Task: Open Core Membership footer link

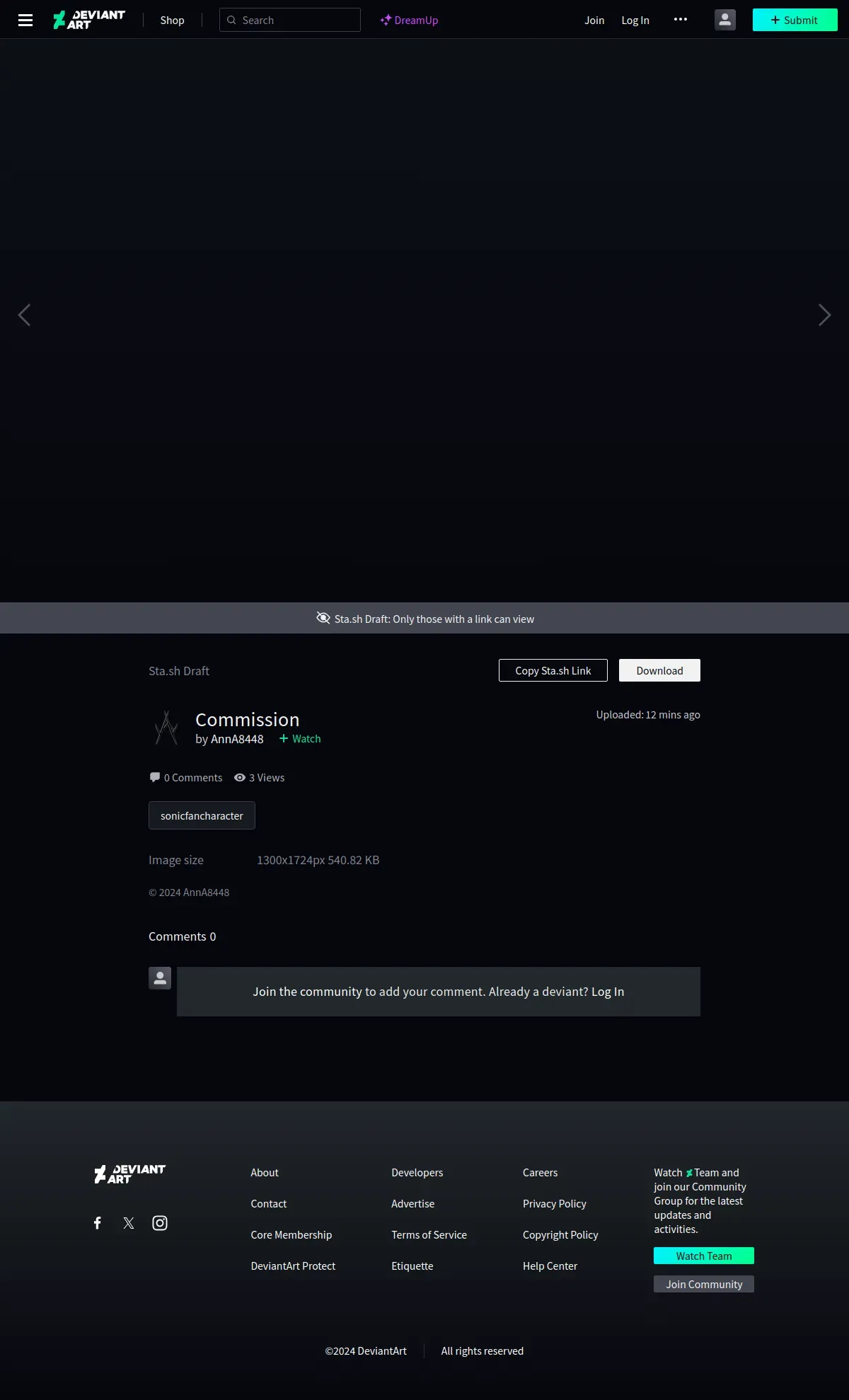Action: (291, 1235)
